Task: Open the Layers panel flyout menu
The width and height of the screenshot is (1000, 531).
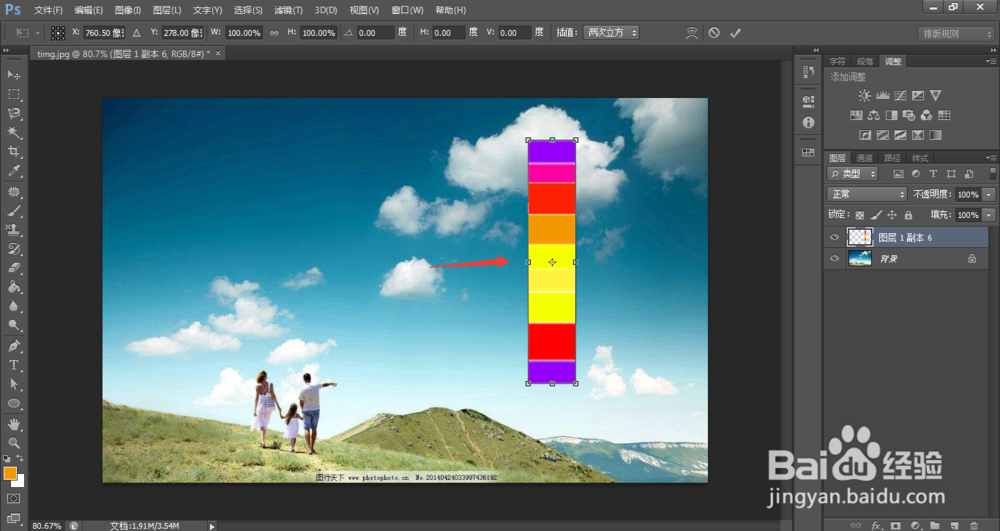Action: click(991, 157)
